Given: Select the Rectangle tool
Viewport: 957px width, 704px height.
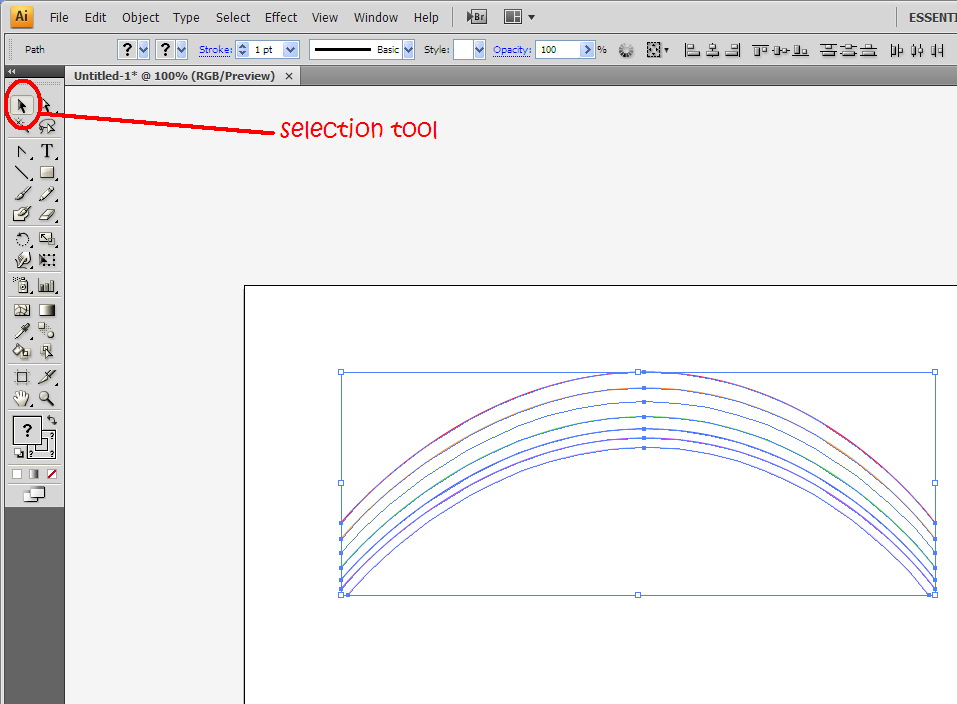Looking at the screenshot, I should click(47, 173).
